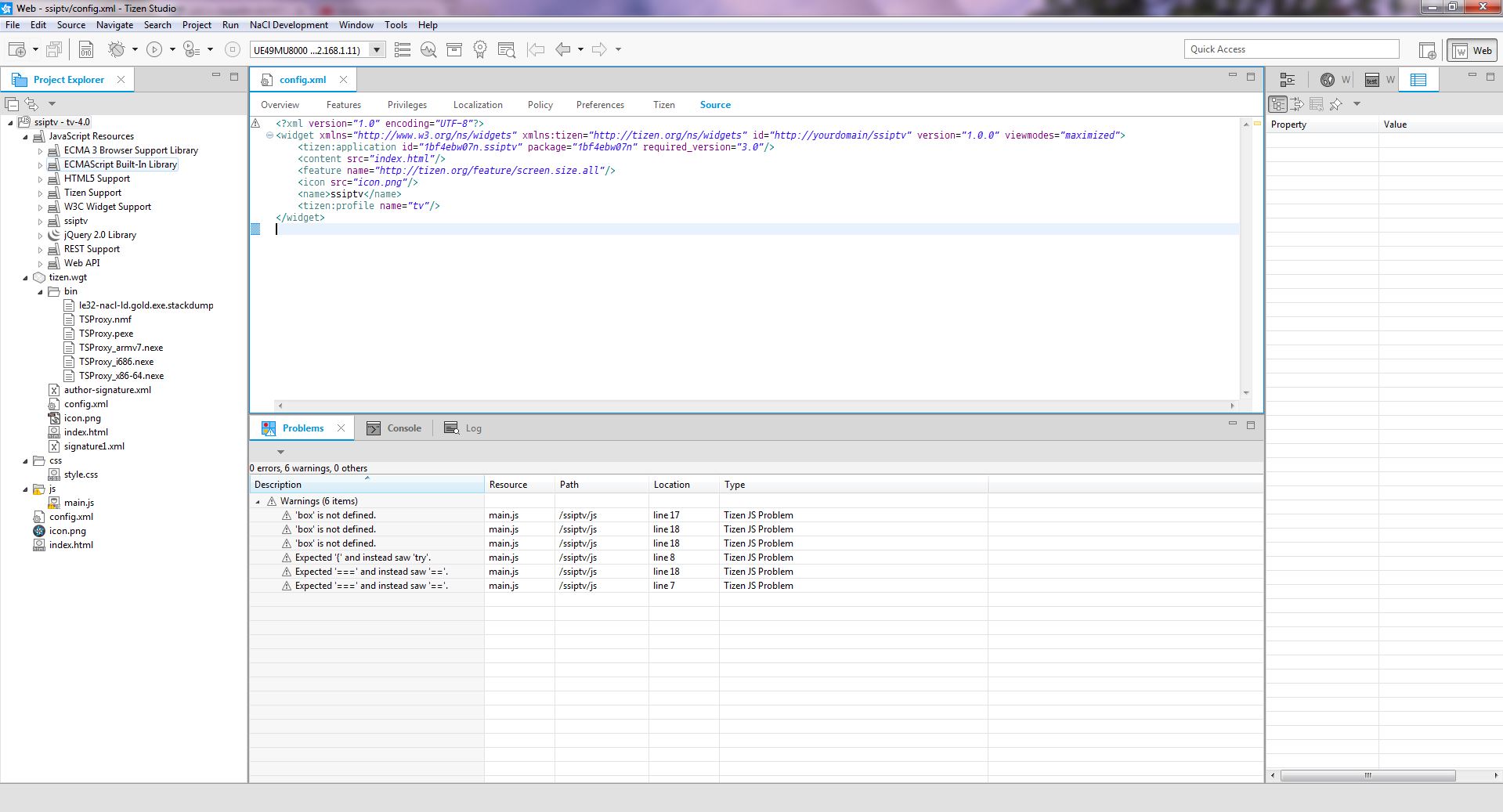The height and width of the screenshot is (812, 1503).
Task: Switch to the Log tab
Action: click(x=463, y=428)
